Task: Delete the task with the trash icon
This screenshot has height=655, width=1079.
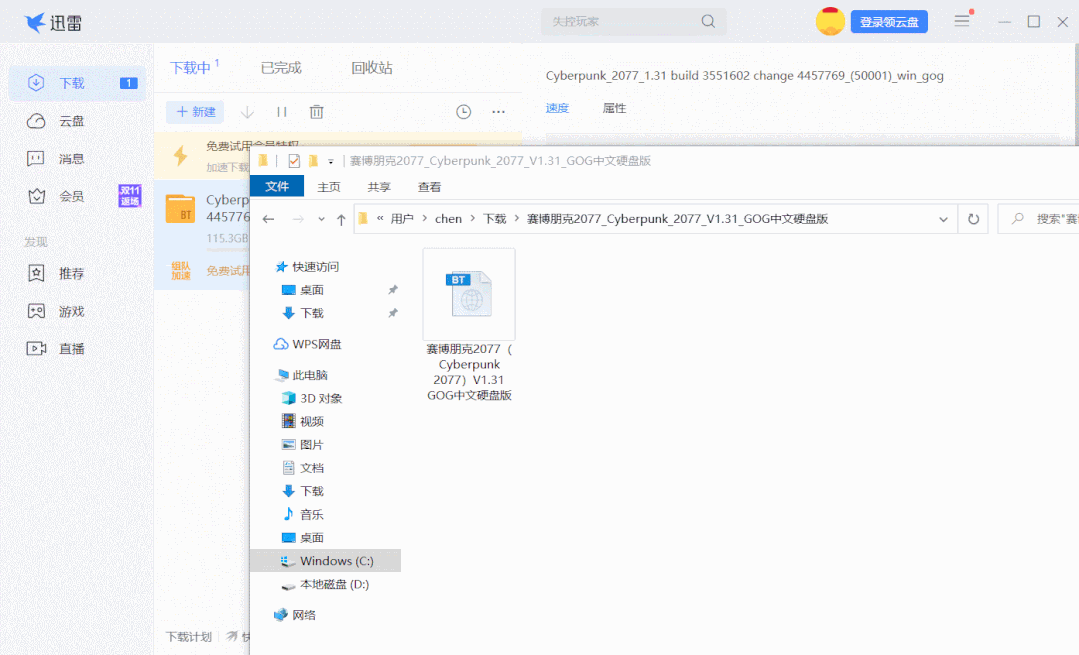Action: [x=316, y=111]
